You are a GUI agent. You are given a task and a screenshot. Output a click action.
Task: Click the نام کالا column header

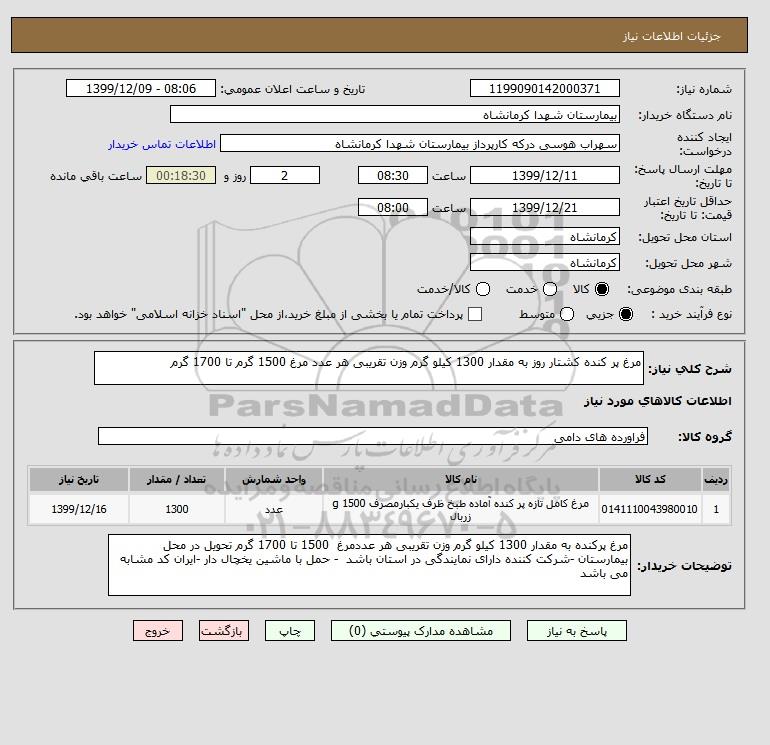pos(461,479)
